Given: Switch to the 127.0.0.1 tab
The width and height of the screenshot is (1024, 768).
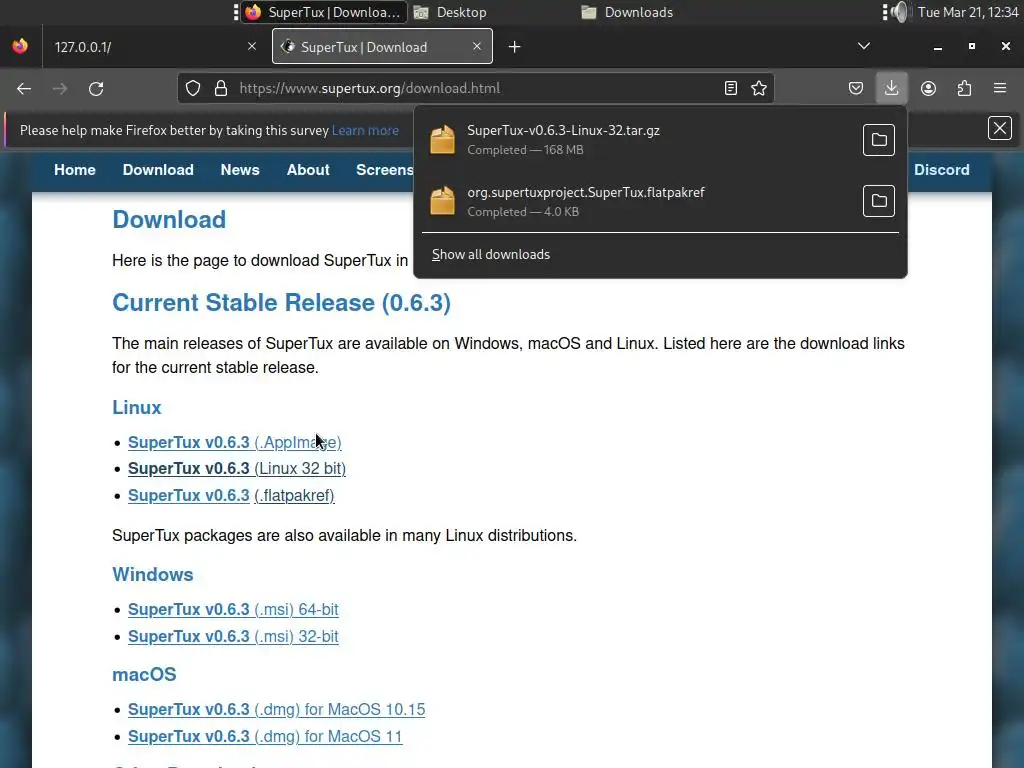Looking at the screenshot, I should coord(155,46).
